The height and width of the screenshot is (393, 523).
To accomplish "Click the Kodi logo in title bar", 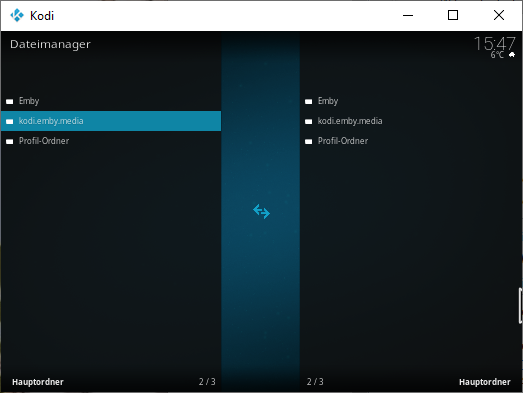I will pos(17,15).
